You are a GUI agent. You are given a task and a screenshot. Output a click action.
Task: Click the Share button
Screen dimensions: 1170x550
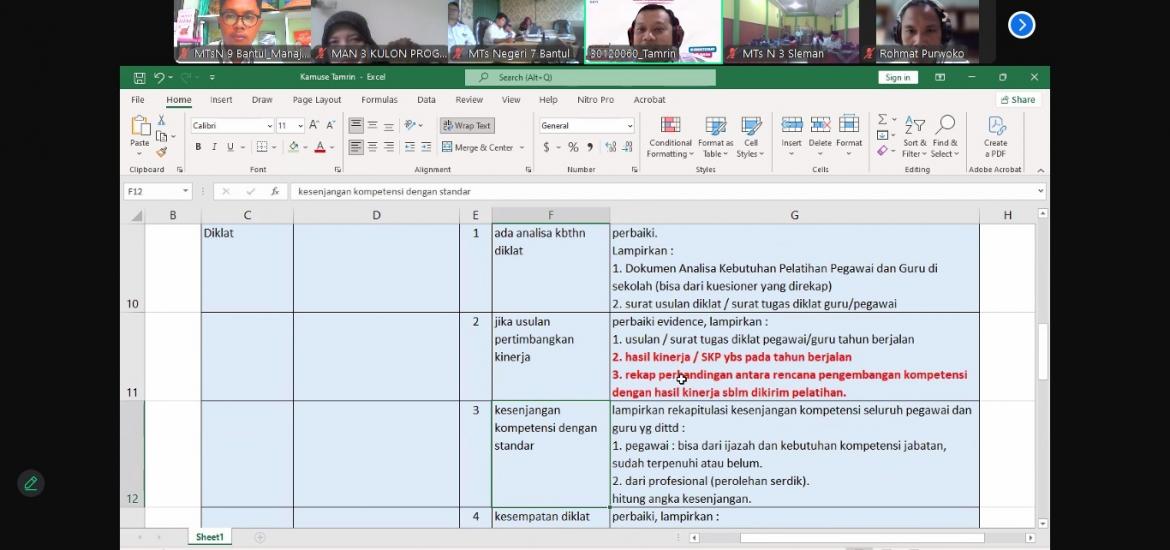click(1017, 100)
